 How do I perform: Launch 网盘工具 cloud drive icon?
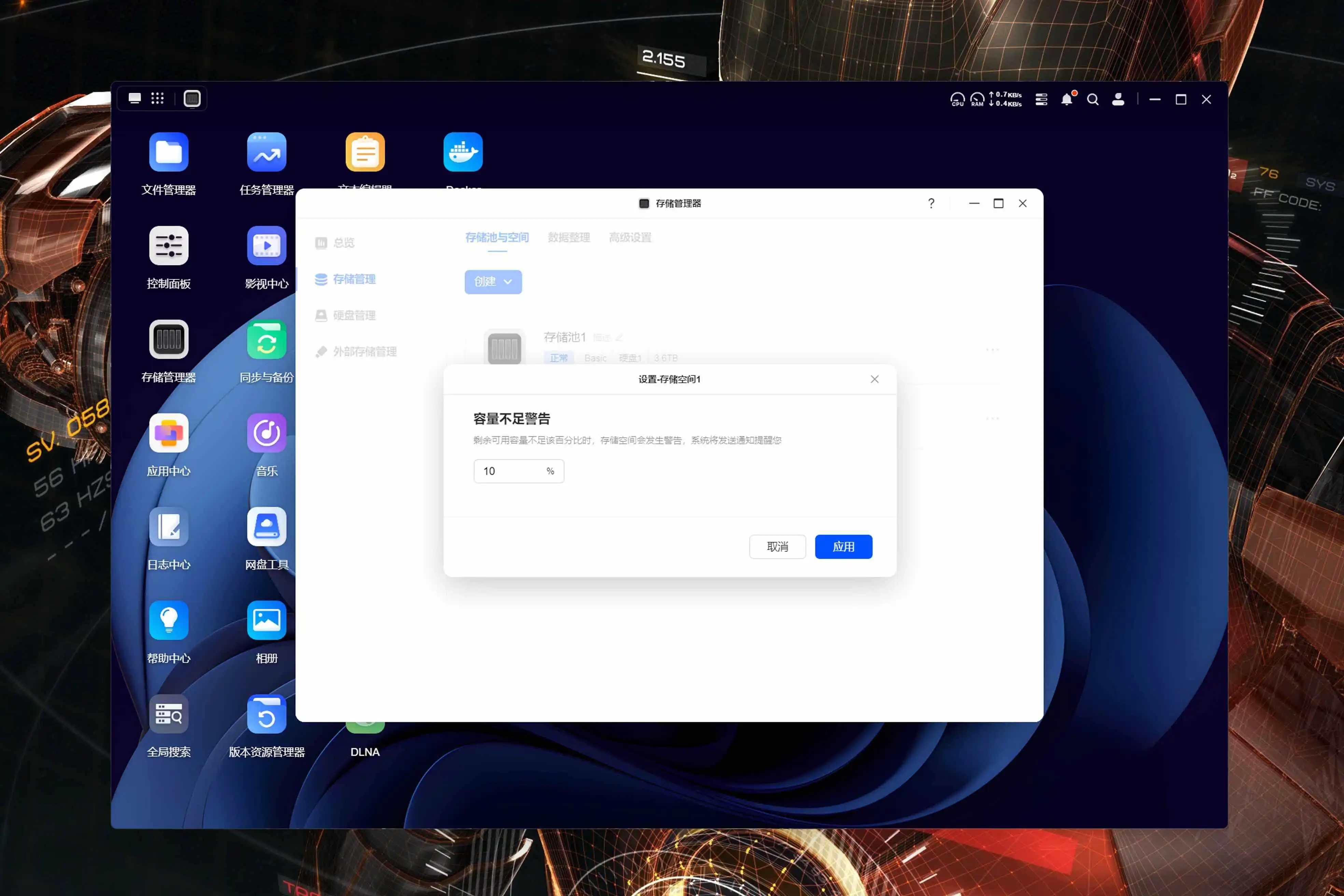(266, 527)
